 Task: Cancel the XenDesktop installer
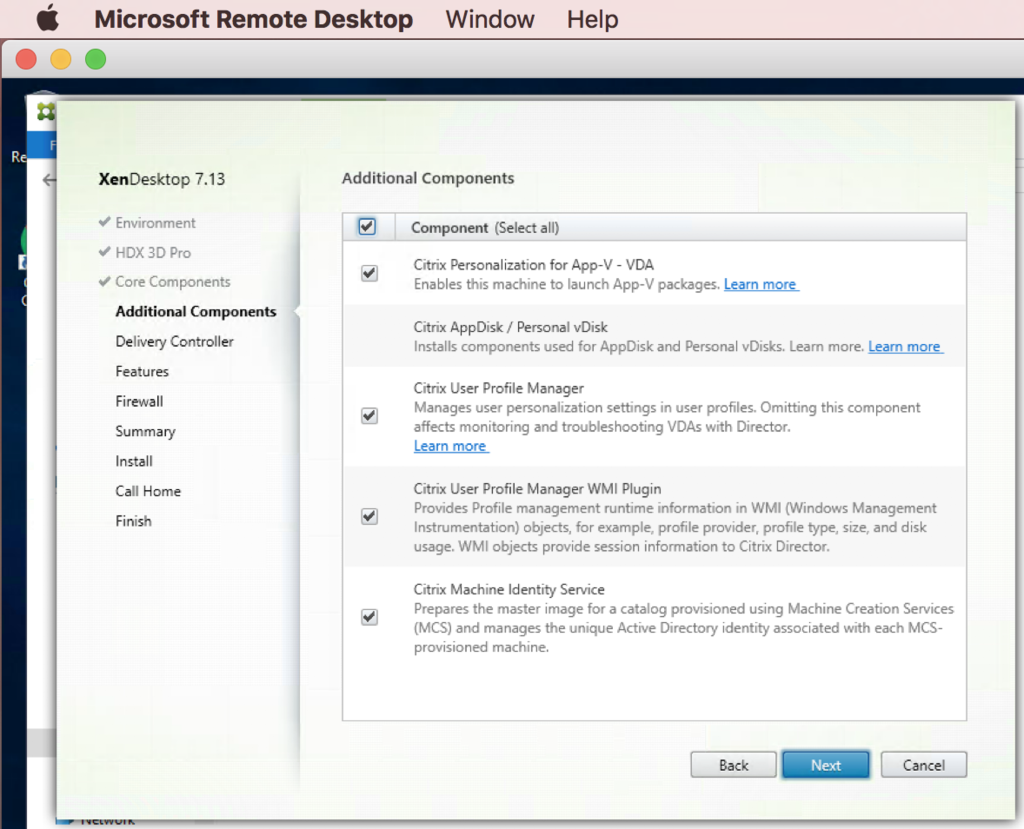tap(923, 765)
